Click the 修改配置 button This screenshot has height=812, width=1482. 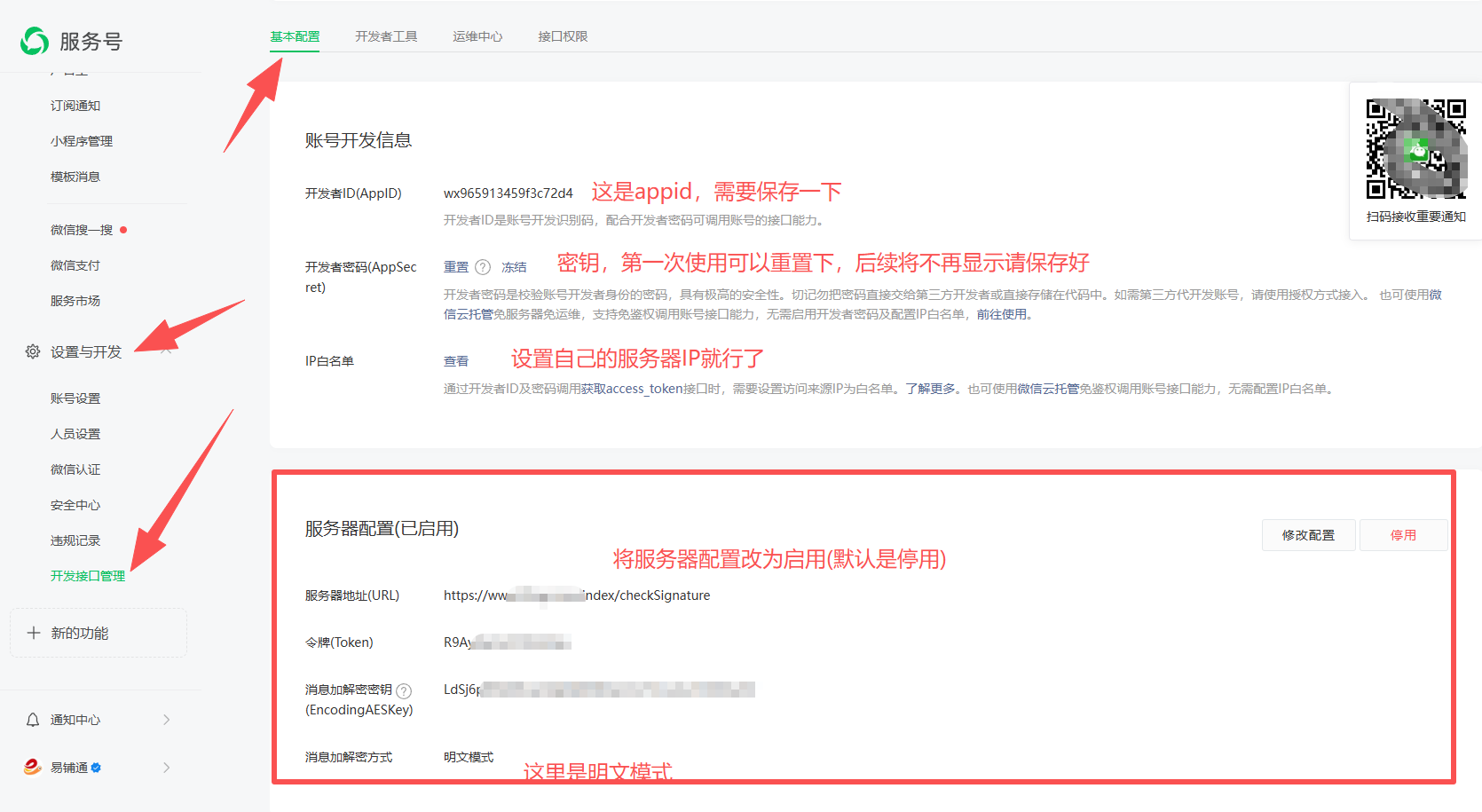(1308, 535)
